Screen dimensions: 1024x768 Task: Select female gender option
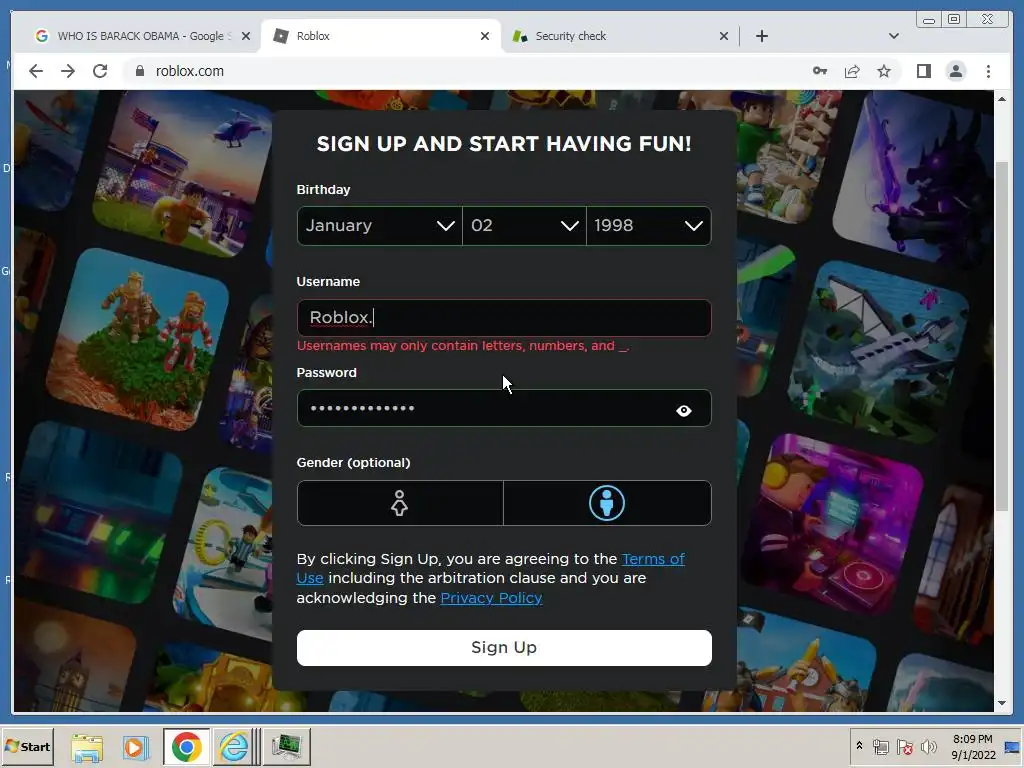coord(400,503)
